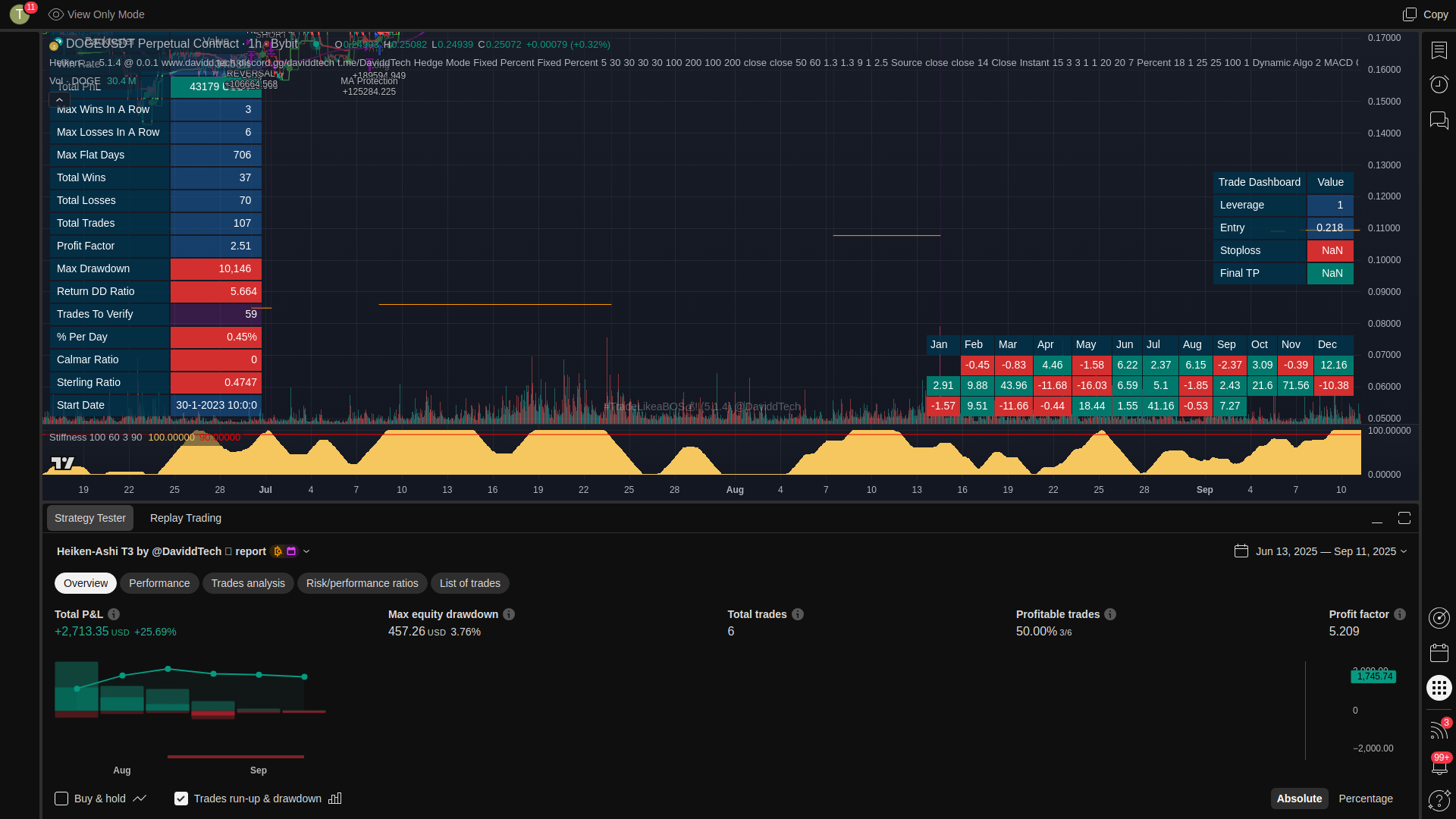Enable the Buy & hold checkbox
1456x819 pixels.
[61, 799]
